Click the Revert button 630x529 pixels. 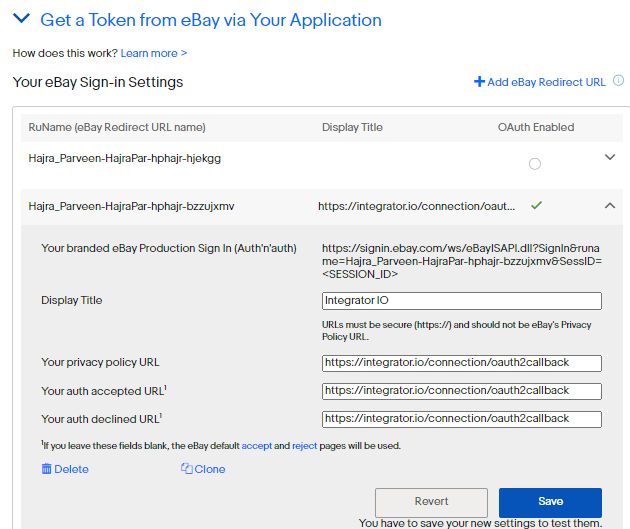(x=431, y=502)
